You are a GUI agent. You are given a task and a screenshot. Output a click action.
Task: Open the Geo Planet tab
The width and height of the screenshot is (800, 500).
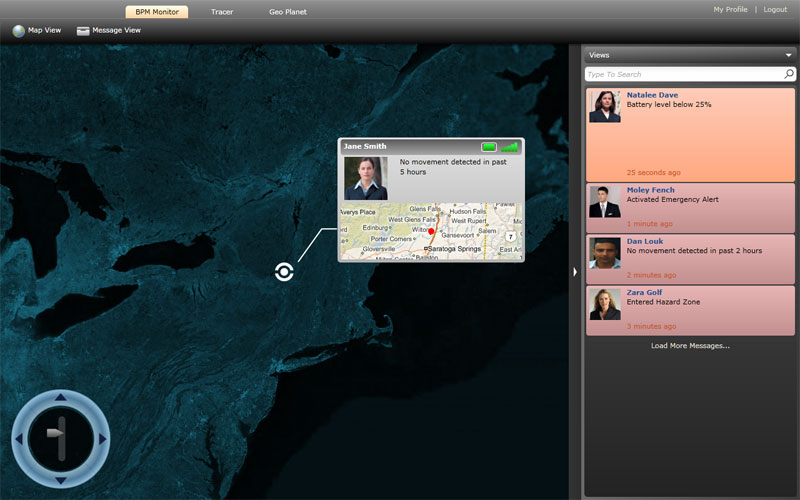(x=287, y=12)
